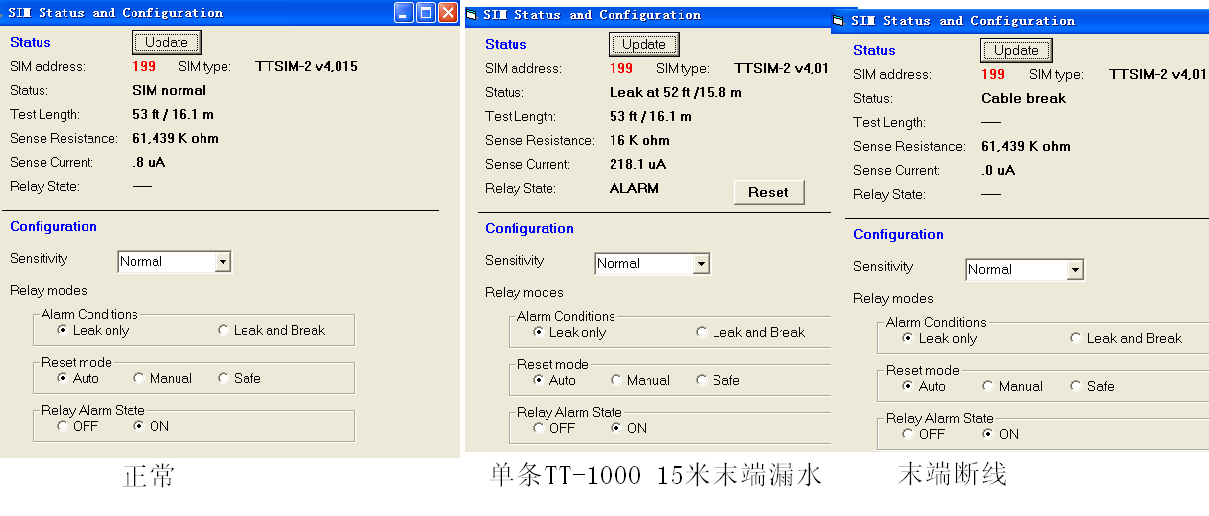This screenshot has height=516, width=1209.
Task: Open the Sensitivity dropdown in the Cable break window
Action: (1075, 270)
